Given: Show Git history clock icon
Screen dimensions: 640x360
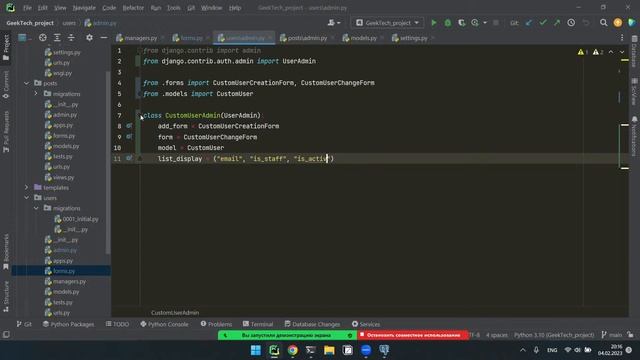Looking at the screenshot, I should (571, 23).
